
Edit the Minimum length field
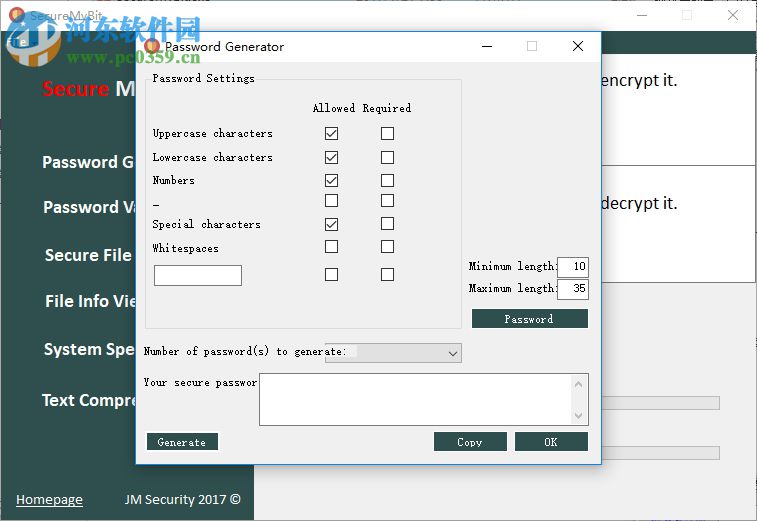tap(573, 267)
